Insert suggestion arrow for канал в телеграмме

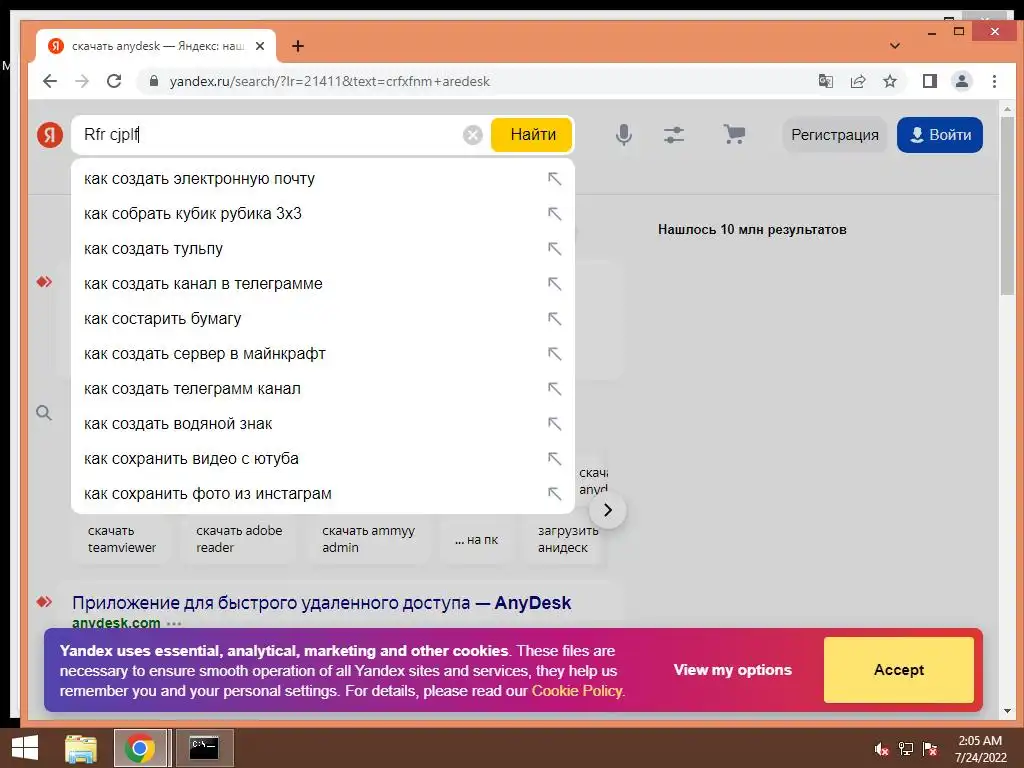[x=554, y=283]
